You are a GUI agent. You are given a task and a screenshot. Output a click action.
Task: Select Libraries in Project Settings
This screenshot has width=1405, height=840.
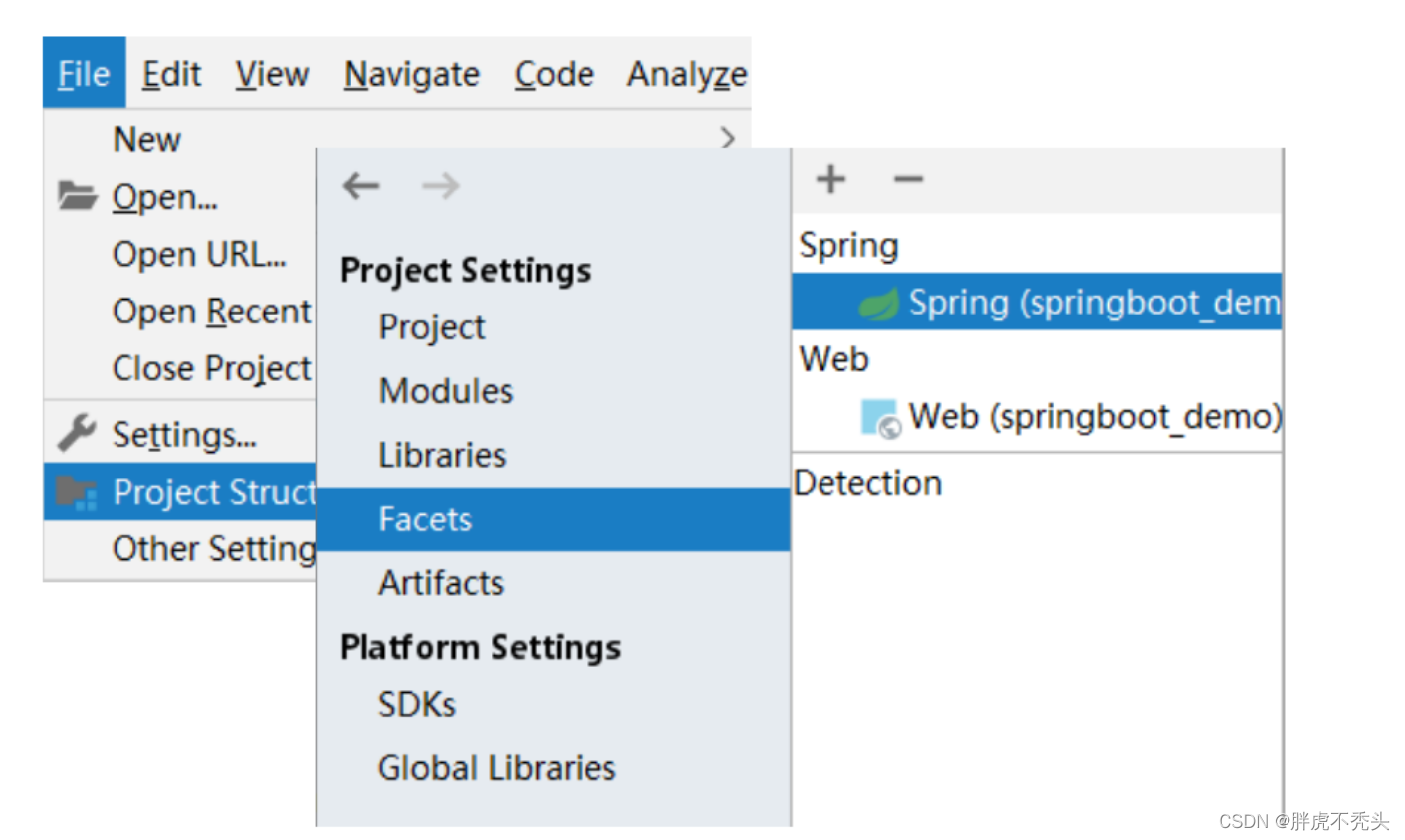point(442,455)
